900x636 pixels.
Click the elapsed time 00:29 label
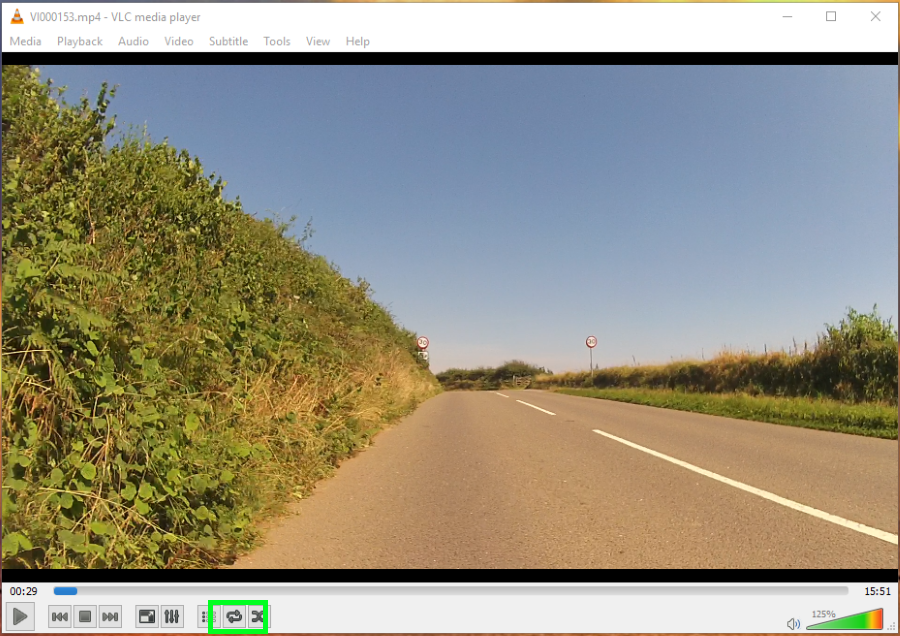(x=24, y=591)
